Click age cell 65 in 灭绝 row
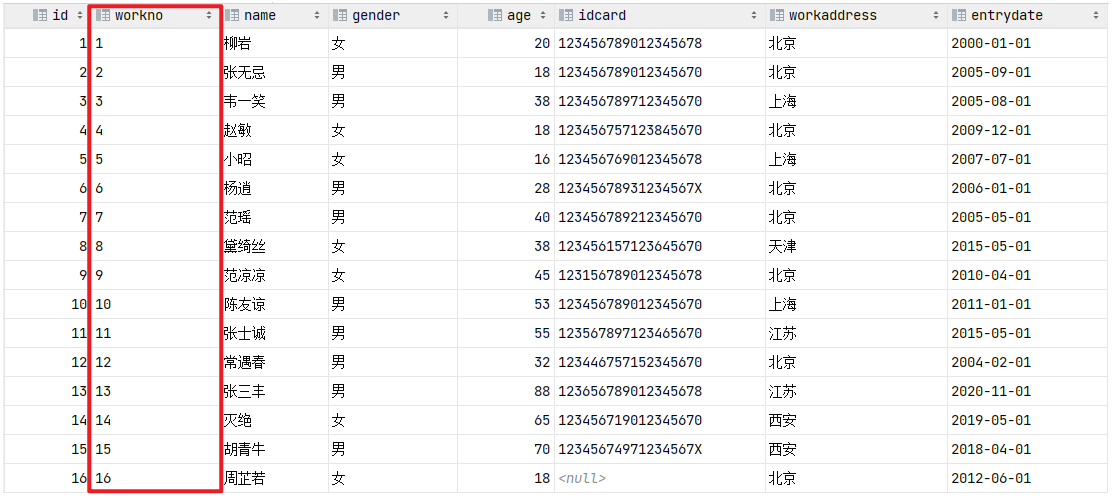 542,420
